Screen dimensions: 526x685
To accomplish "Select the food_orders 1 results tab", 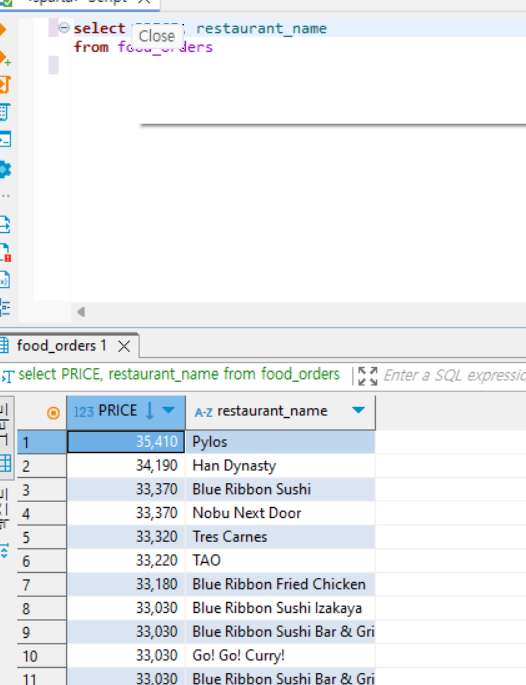I will coord(61,346).
